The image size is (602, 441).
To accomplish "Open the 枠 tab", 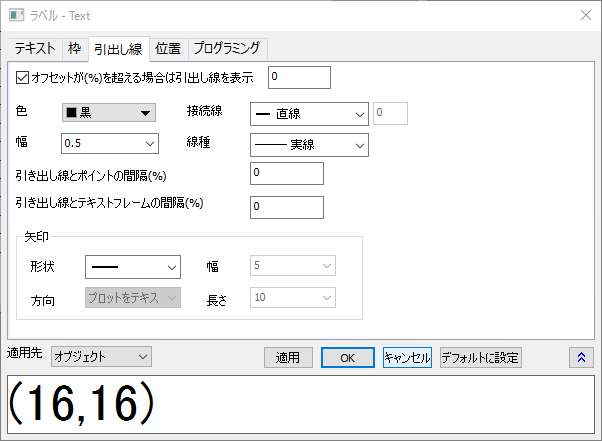I will tap(75, 49).
